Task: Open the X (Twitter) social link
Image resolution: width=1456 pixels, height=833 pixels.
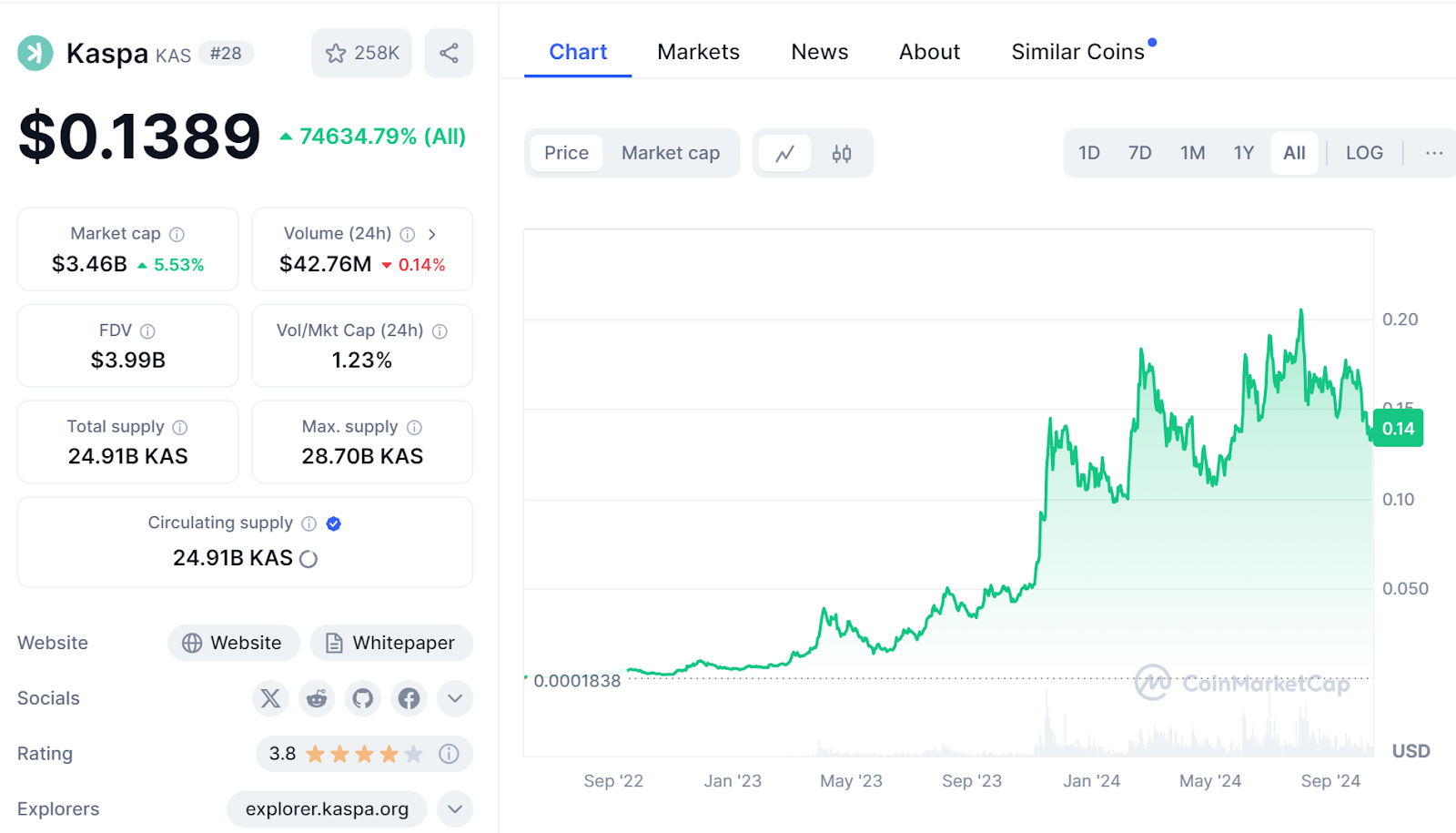Action: pyautogui.click(x=270, y=698)
